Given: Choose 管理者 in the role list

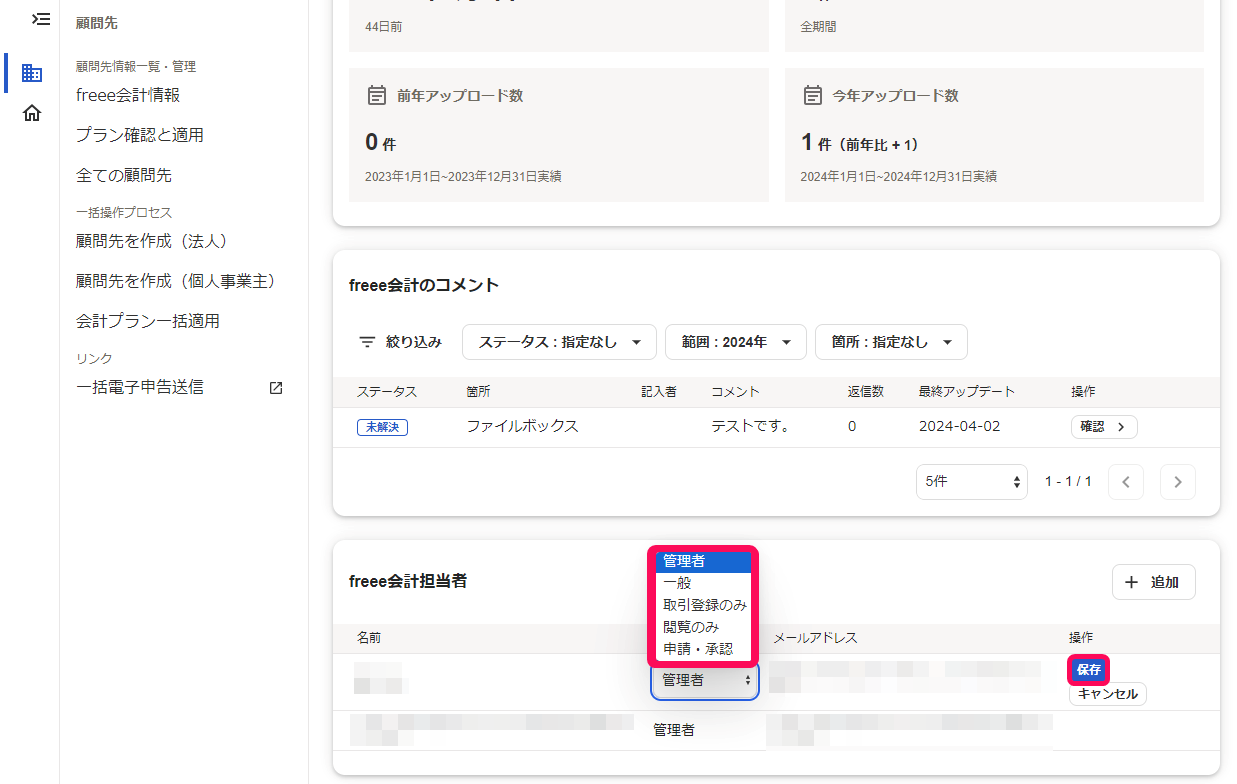Looking at the screenshot, I should [x=704, y=561].
